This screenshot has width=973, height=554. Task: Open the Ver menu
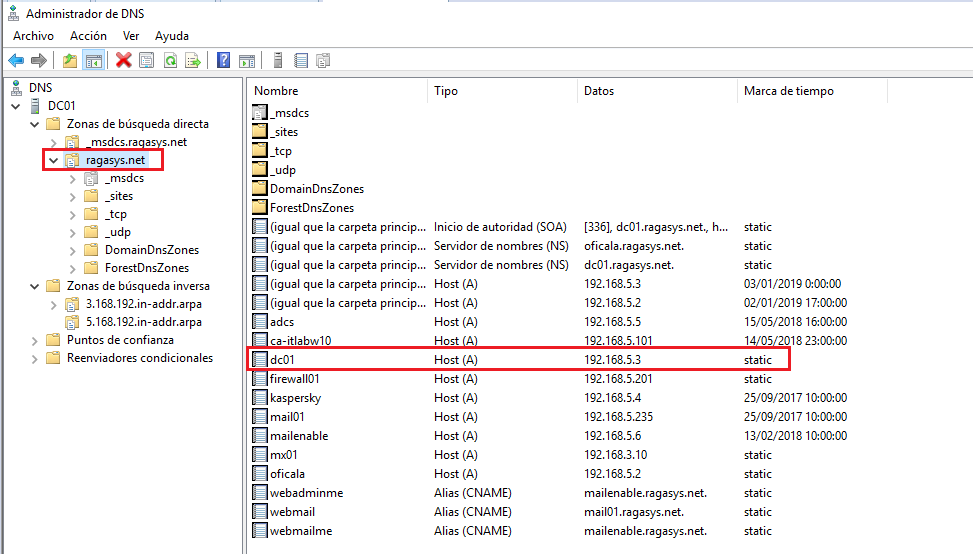coord(131,36)
